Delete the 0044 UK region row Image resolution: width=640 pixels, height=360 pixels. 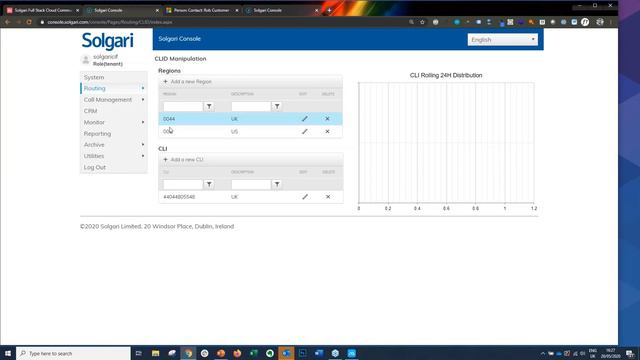point(327,119)
